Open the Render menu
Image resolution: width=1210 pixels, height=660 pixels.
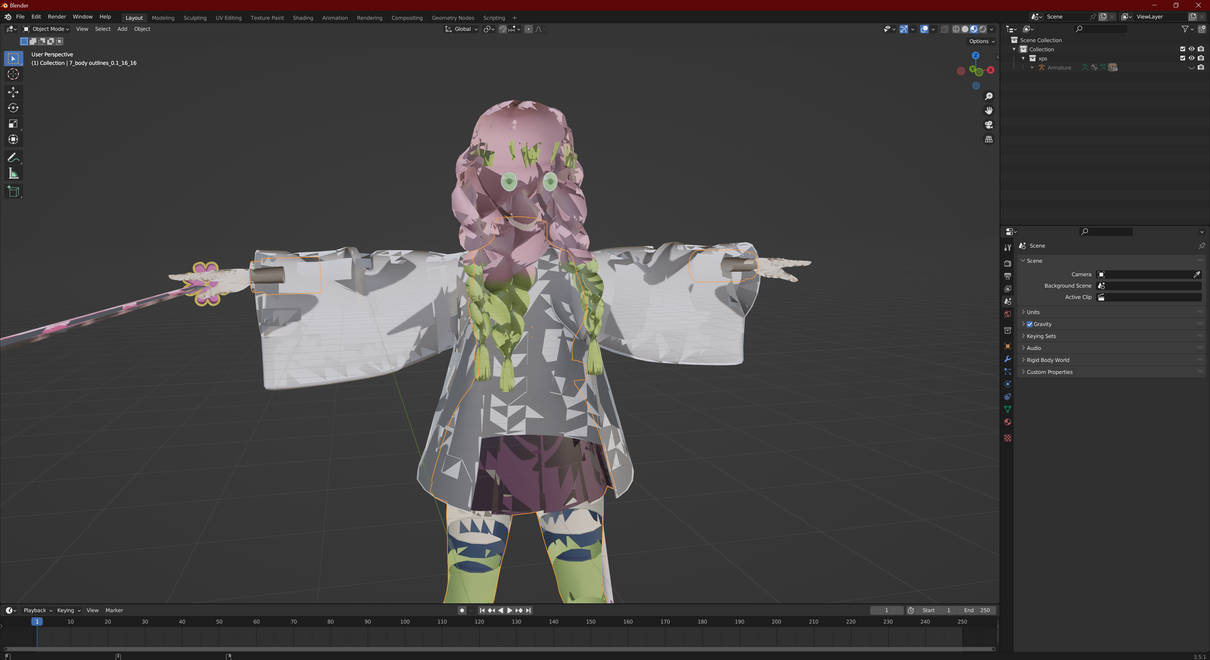click(x=57, y=17)
